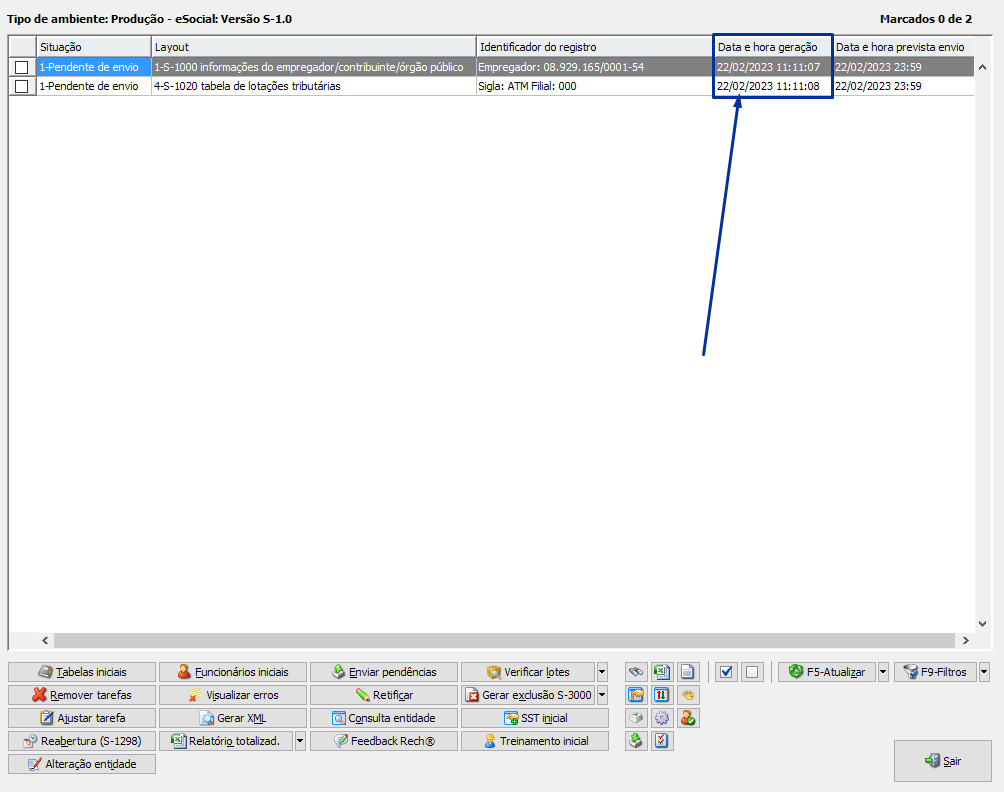Click Ajustar tarefa button
Screen dimensions: 1004x792
(x=82, y=718)
